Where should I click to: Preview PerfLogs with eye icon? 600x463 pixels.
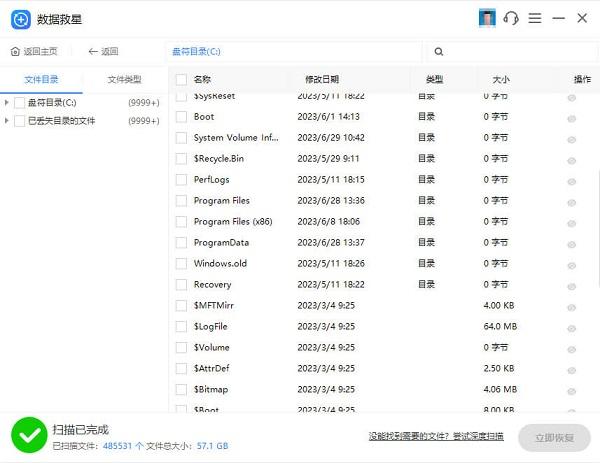[x=572, y=182]
